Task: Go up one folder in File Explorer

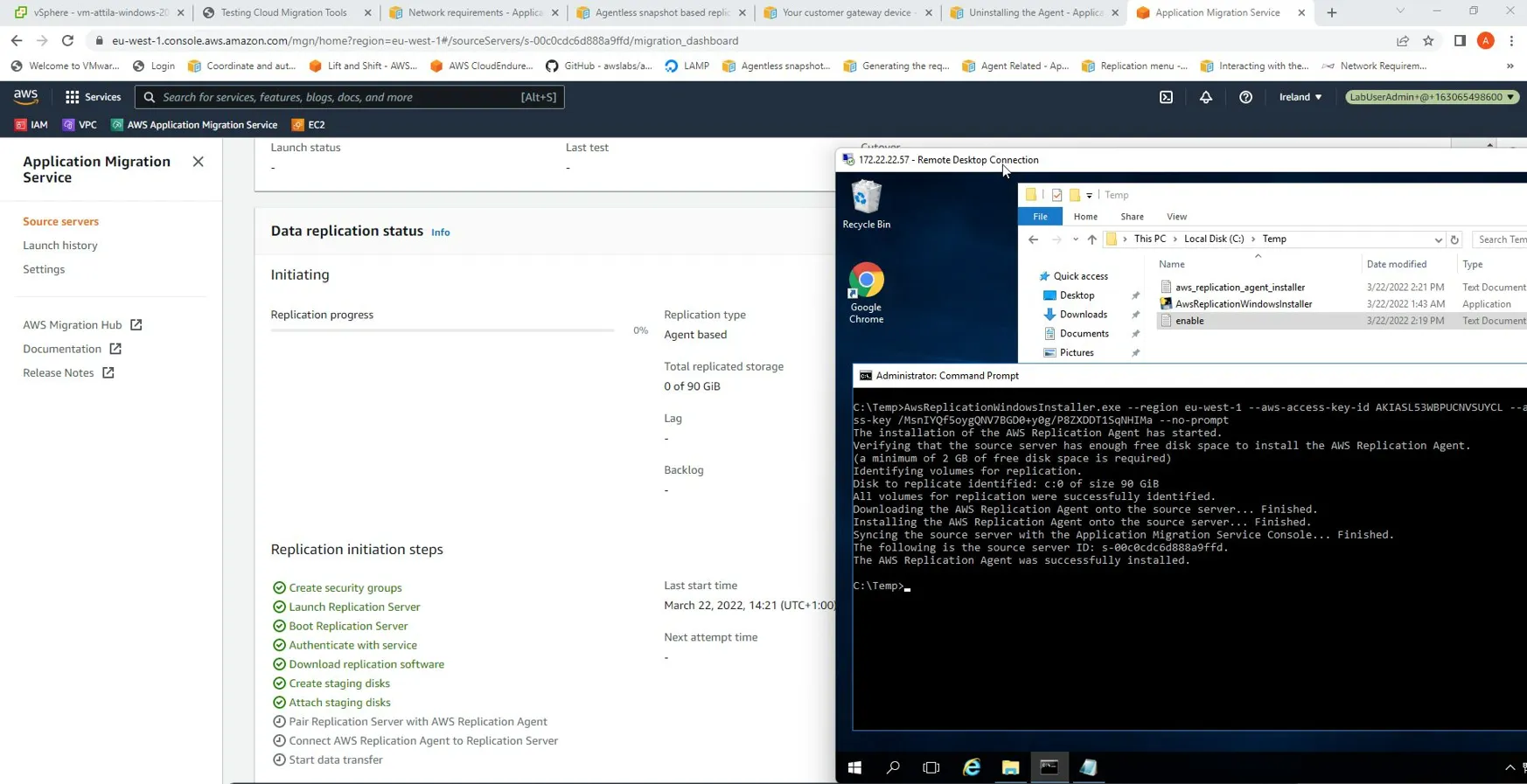Action: (1091, 239)
